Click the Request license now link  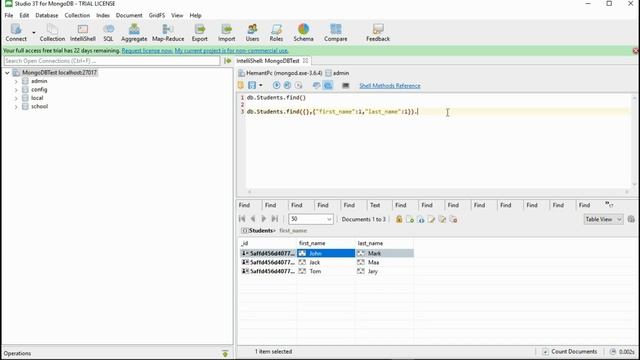pos(147,51)
